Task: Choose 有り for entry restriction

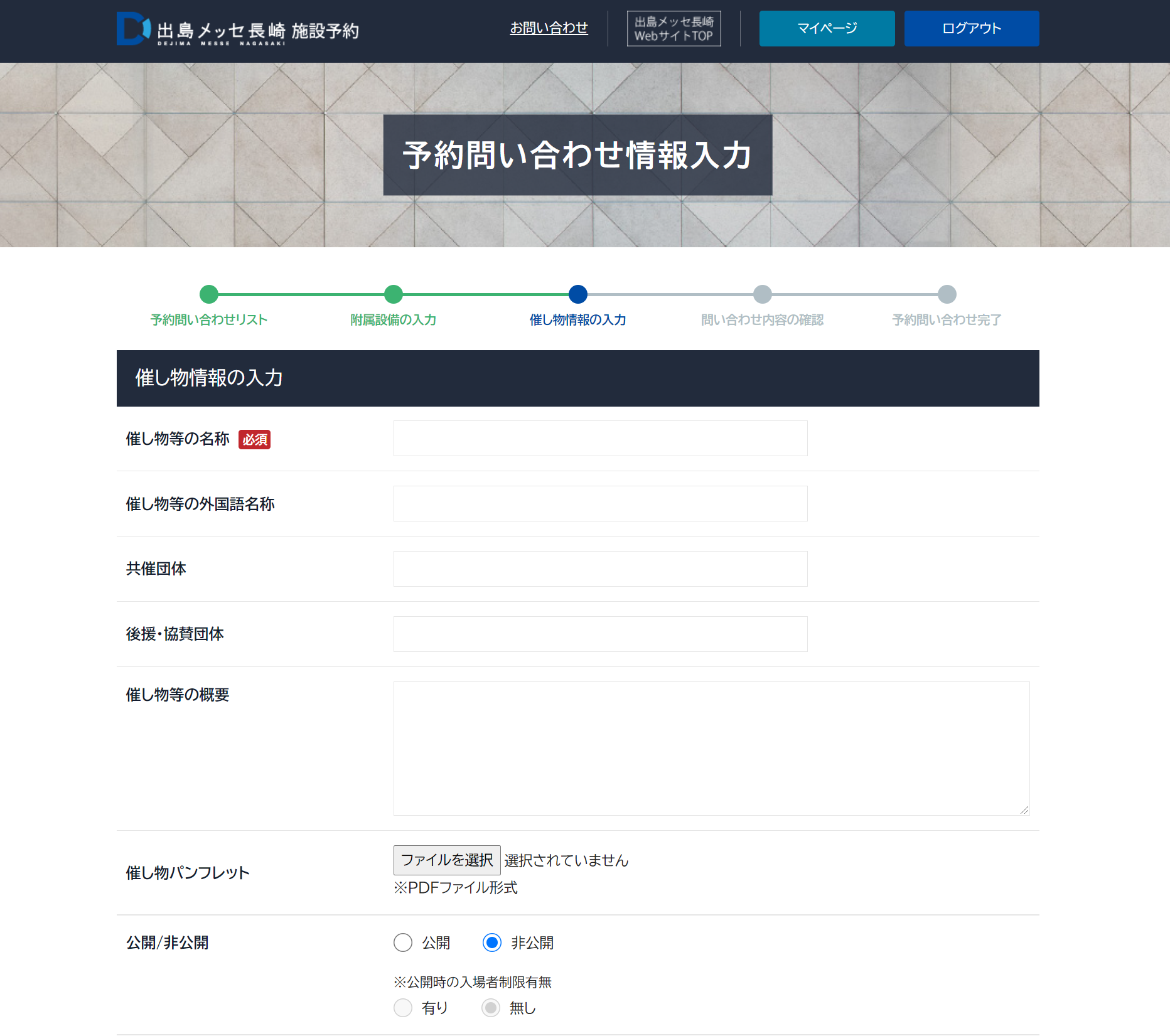Action: [x=403, y=1008]
